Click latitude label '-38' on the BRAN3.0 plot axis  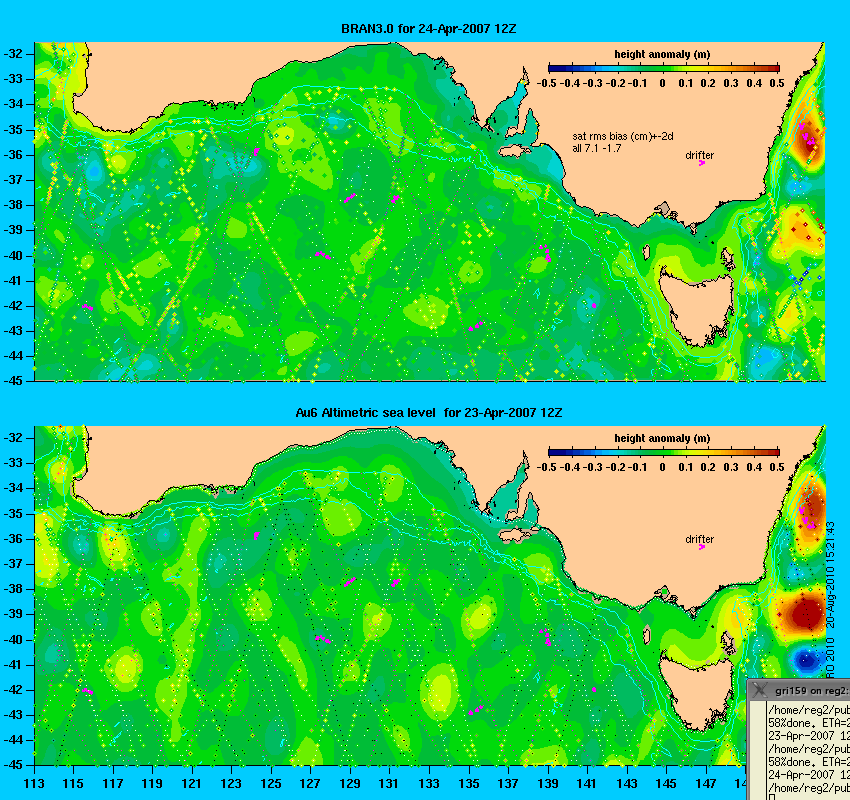(13, 205)
